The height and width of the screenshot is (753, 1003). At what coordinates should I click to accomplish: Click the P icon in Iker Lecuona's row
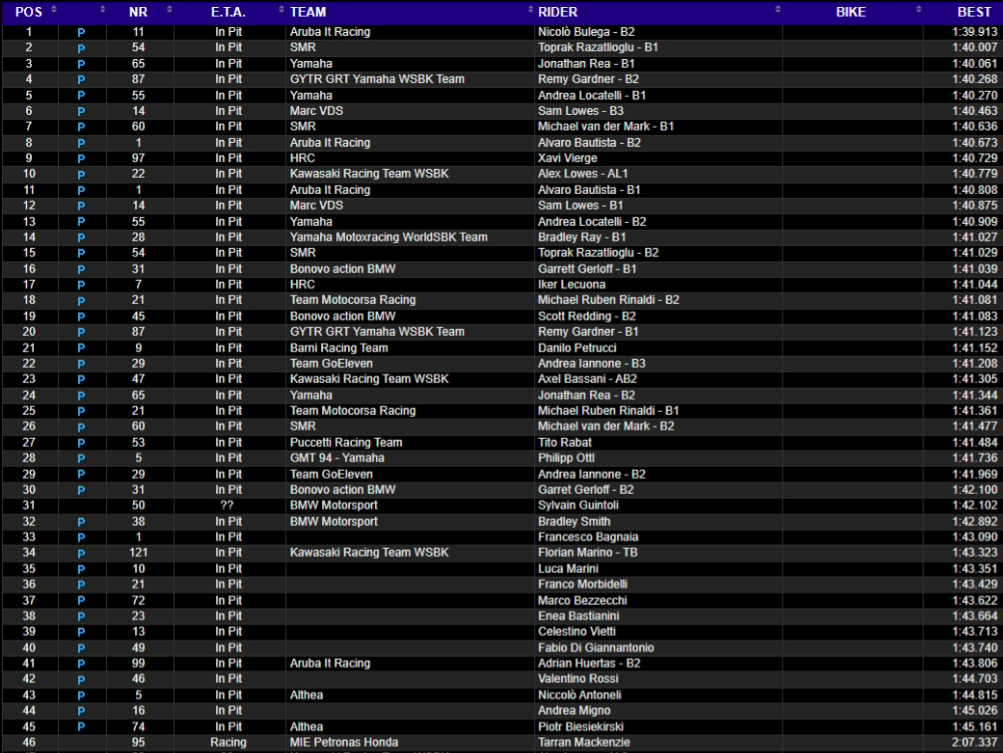click(x=81, y=285)
